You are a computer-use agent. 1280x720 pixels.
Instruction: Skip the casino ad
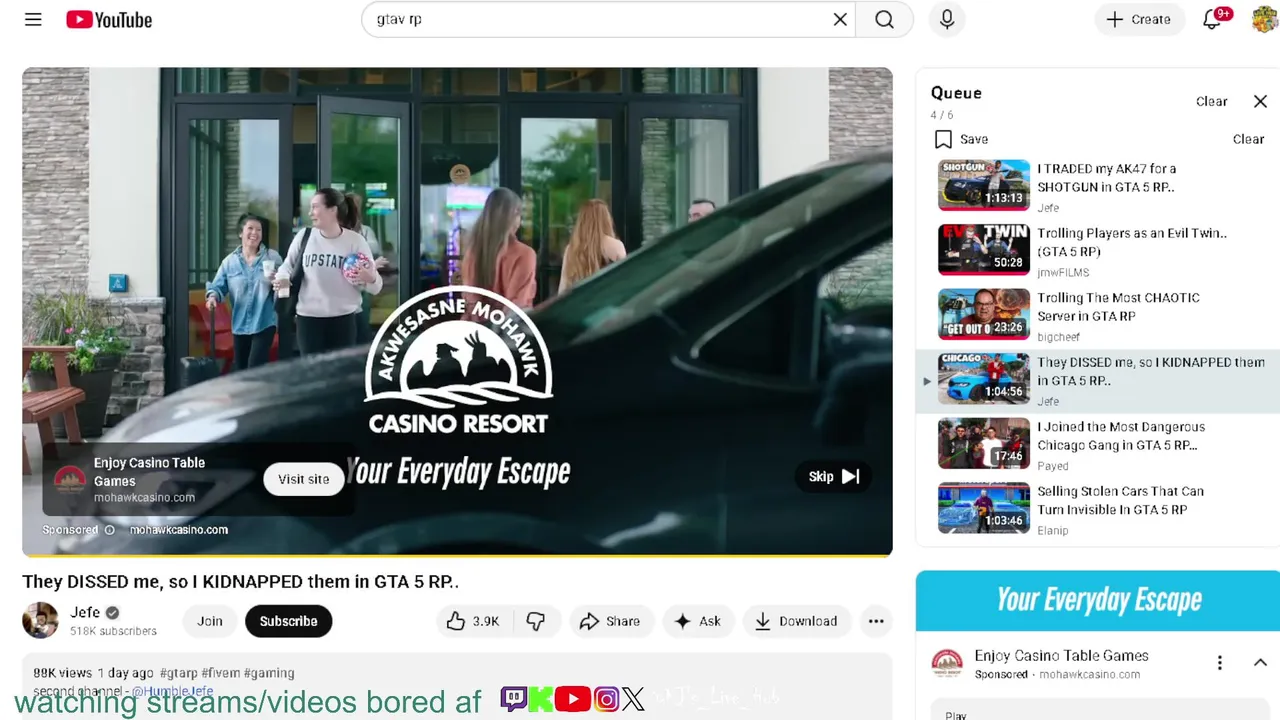point(833,477)
